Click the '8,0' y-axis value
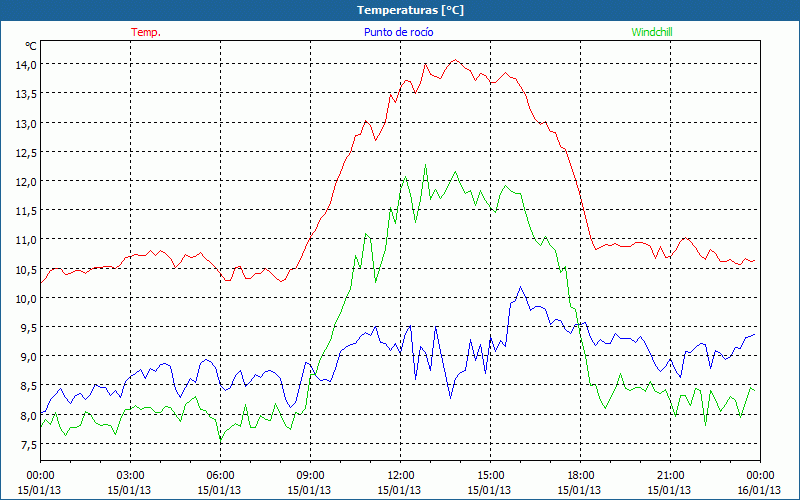The width and height of the screenshot is (800, 500). click(x=28, y=415)
